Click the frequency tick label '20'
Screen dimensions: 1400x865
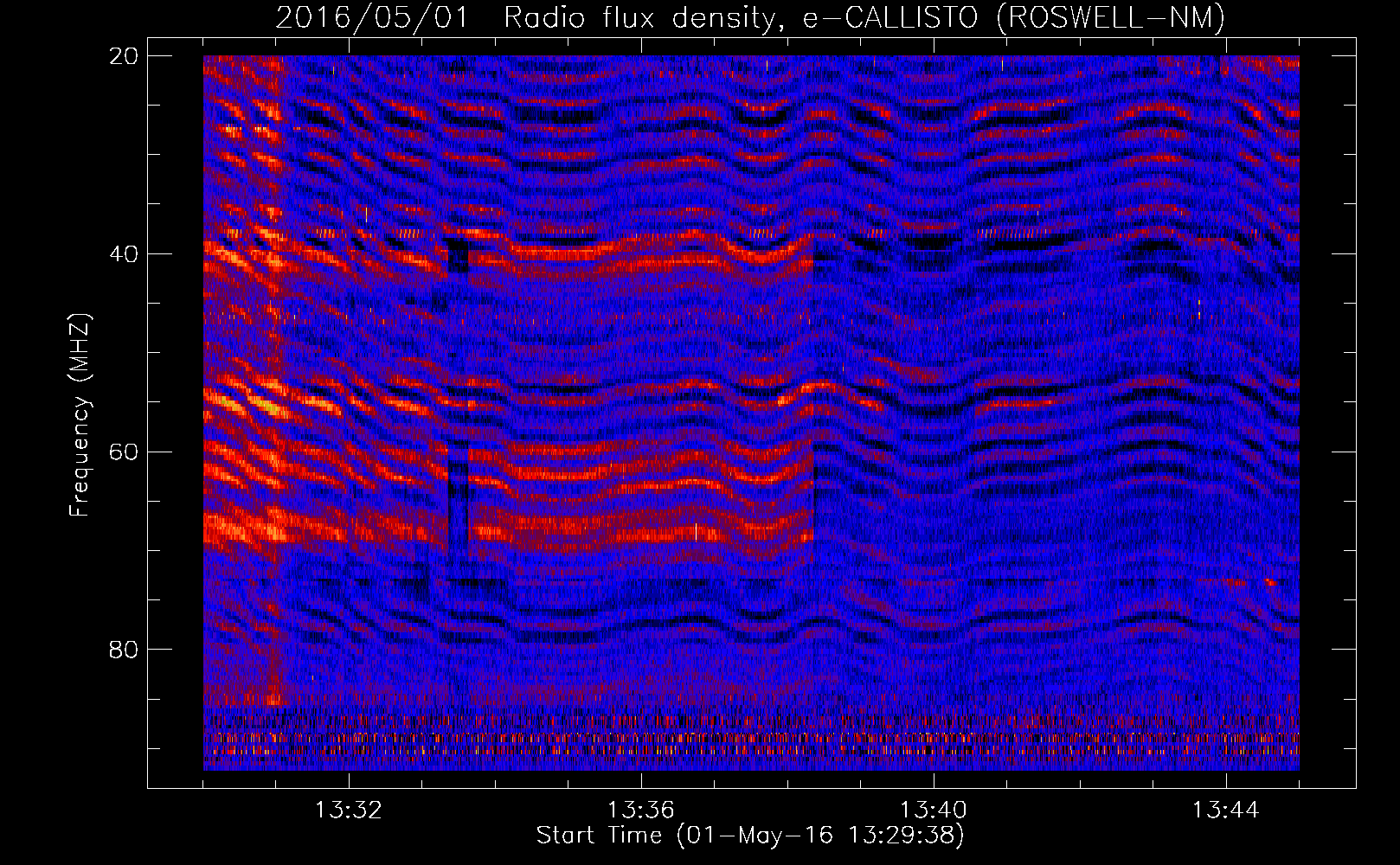coord(124,56)
